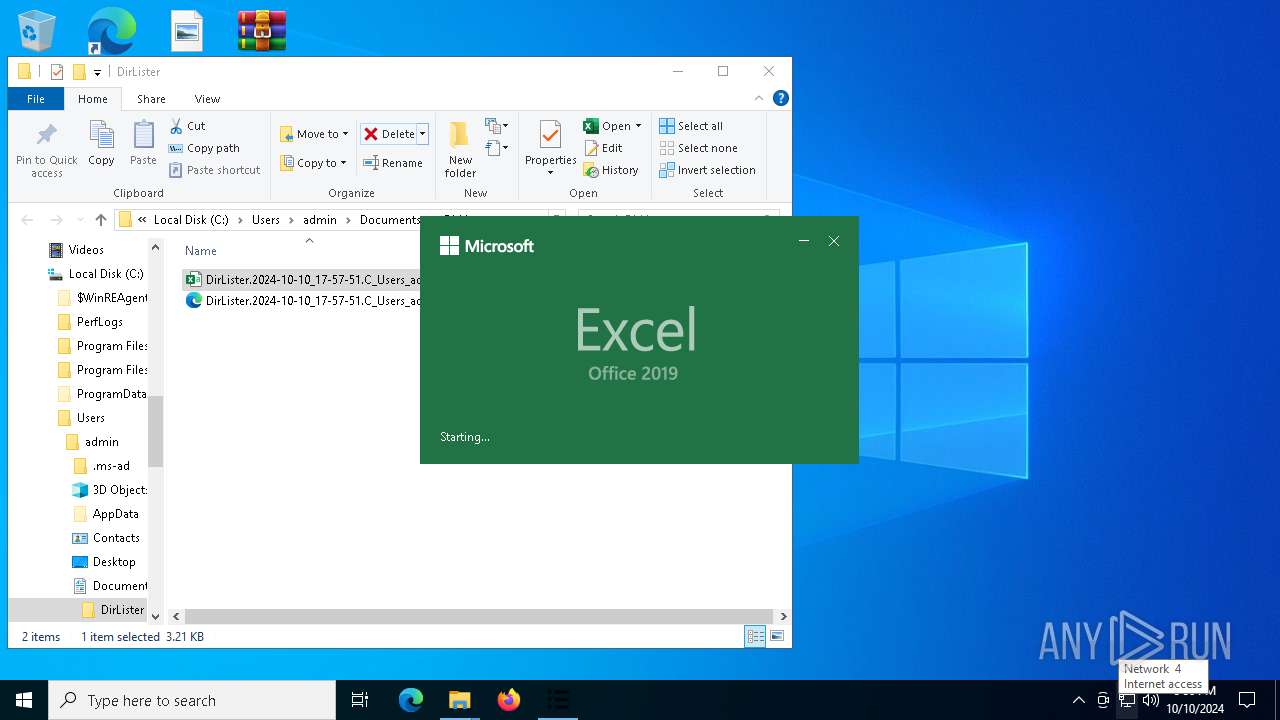1280x720 pixels.
Task: Switch to the Share ribbon tab
Action: [x=151, y=99]
